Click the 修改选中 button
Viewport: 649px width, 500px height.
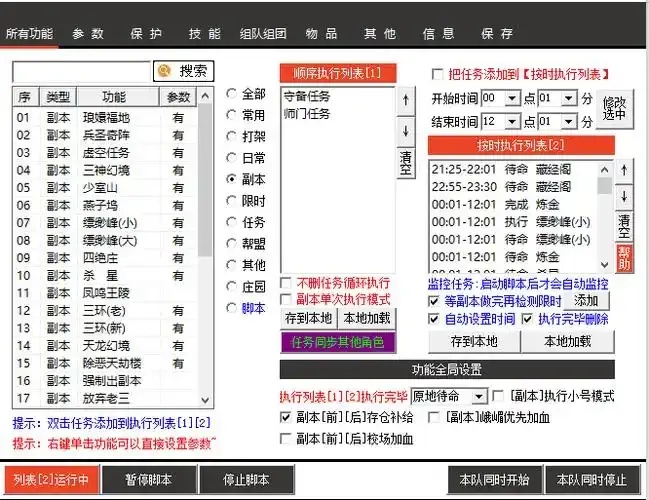pos(614,109)
